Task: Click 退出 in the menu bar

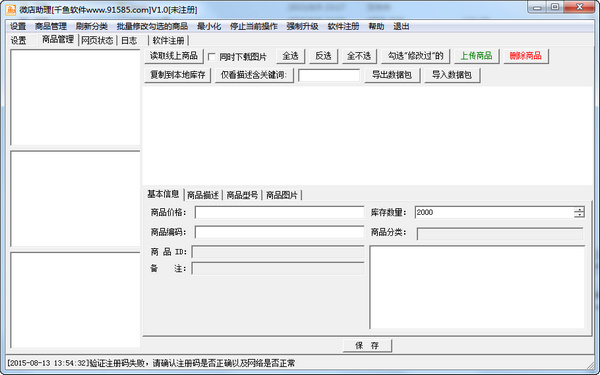Action: (401, 26)
